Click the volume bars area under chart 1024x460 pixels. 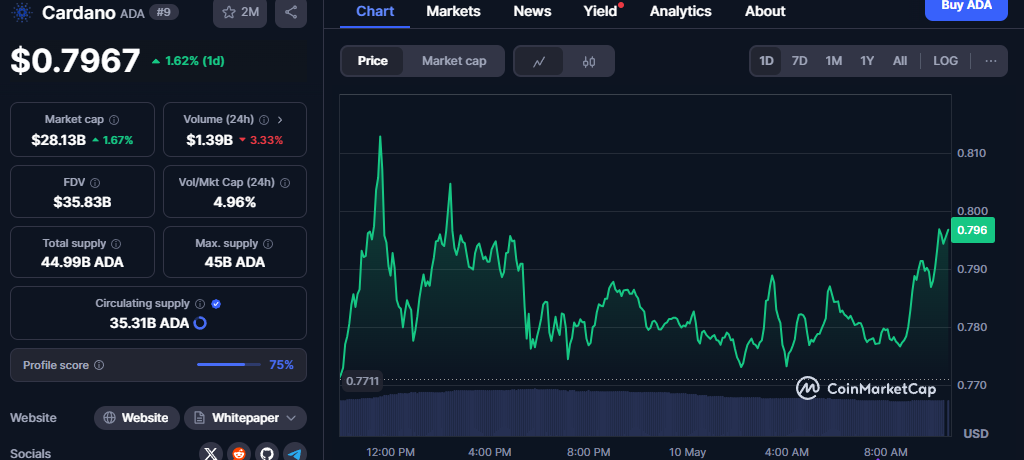point(643,414)
